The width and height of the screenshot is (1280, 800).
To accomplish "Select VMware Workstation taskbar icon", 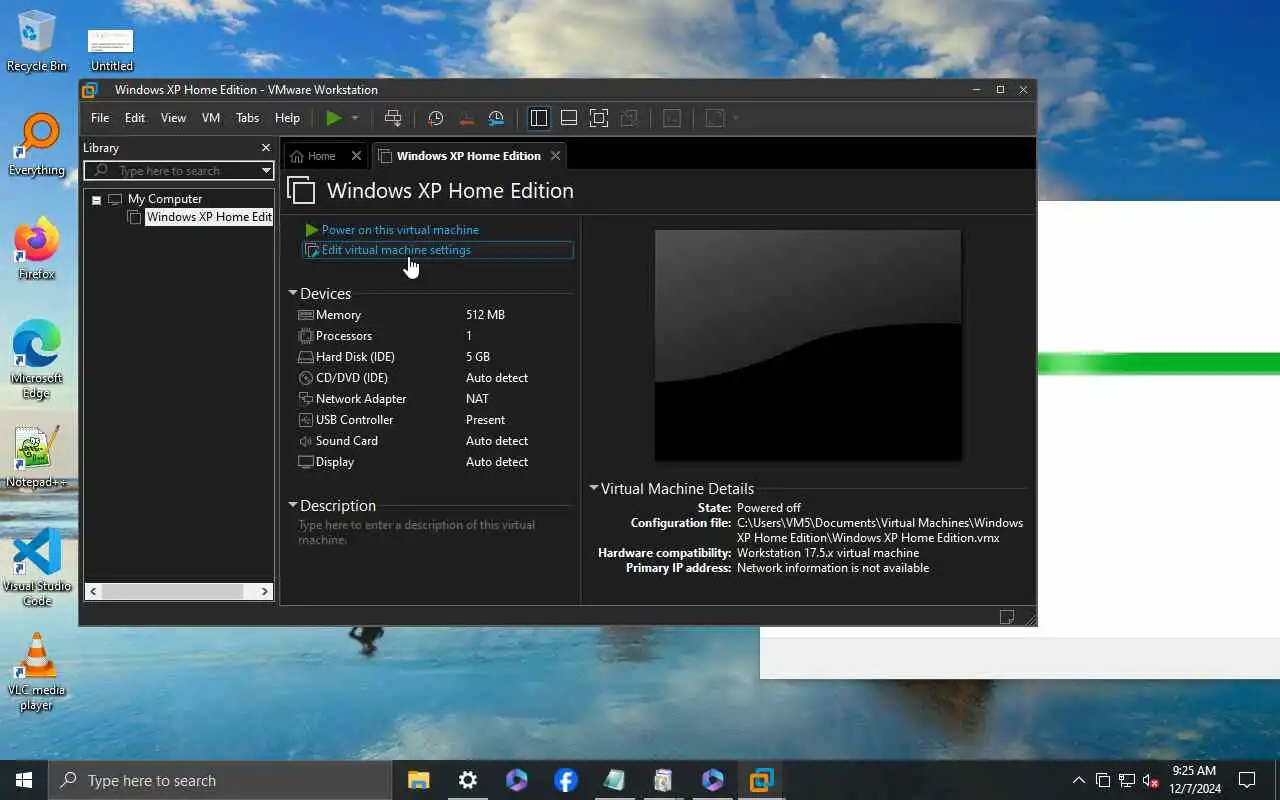I will (762, 780).
